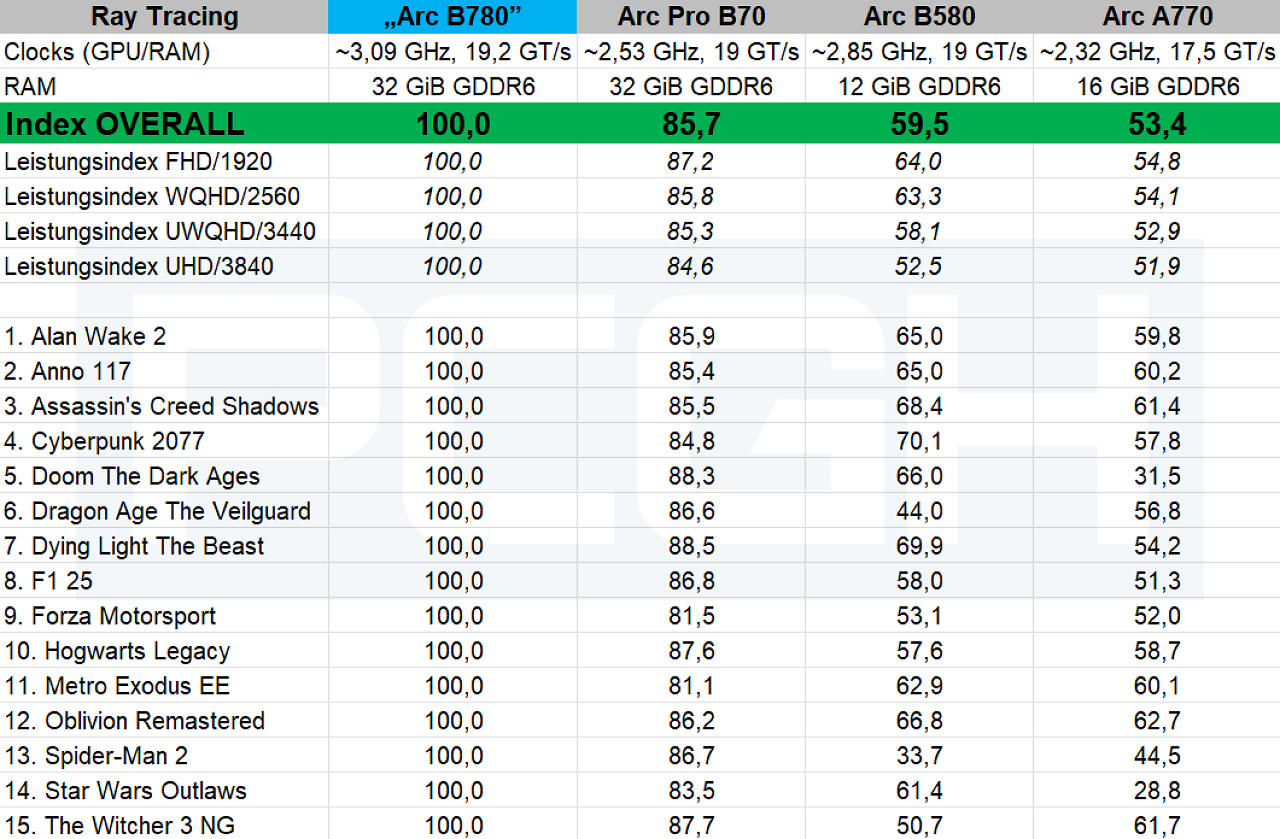
Task: Click the Clocks (GPU/RAM) row label
Action: pyautogui.click(x=107, y=52)
